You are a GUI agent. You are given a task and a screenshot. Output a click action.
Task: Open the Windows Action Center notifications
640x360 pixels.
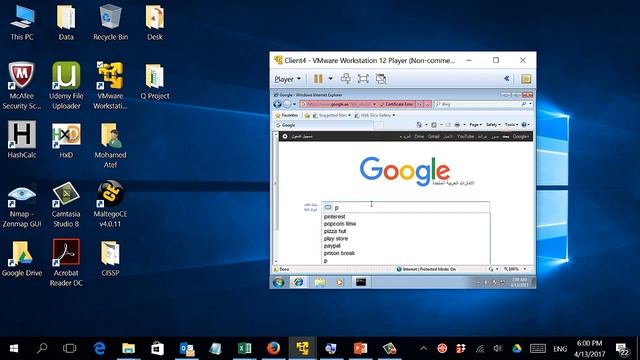(x=623, y=349)
